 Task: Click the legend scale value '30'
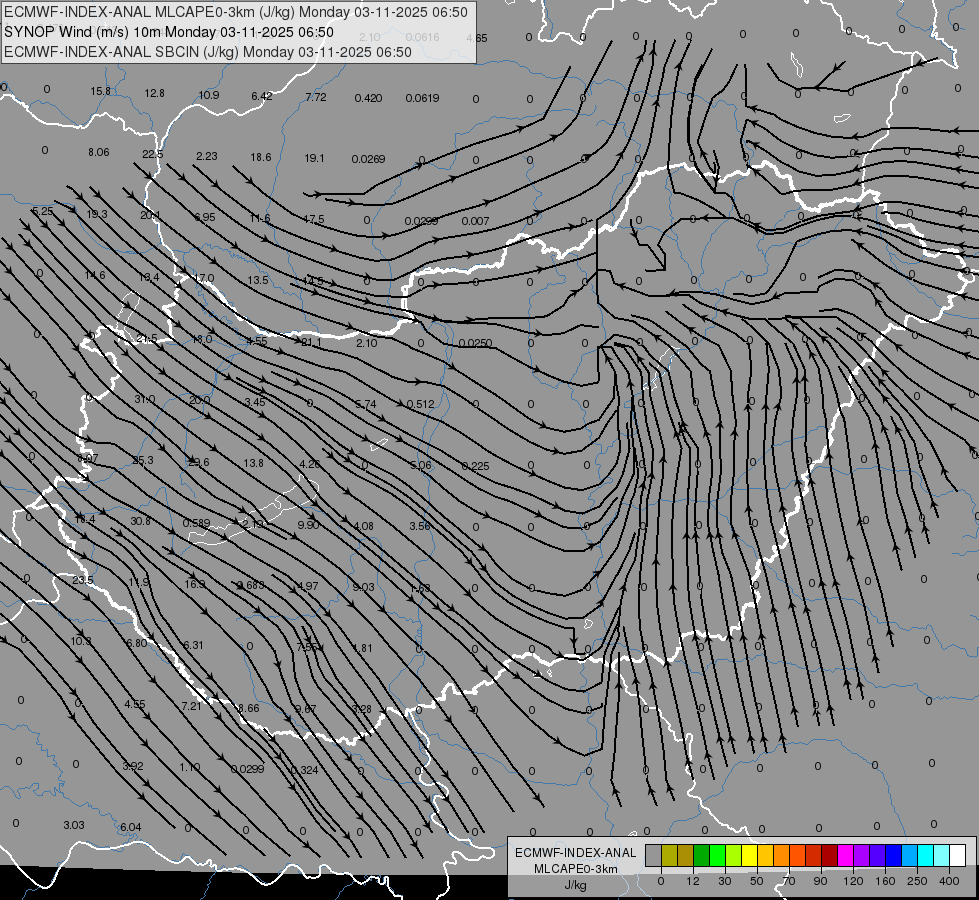[x=724, y=881]
